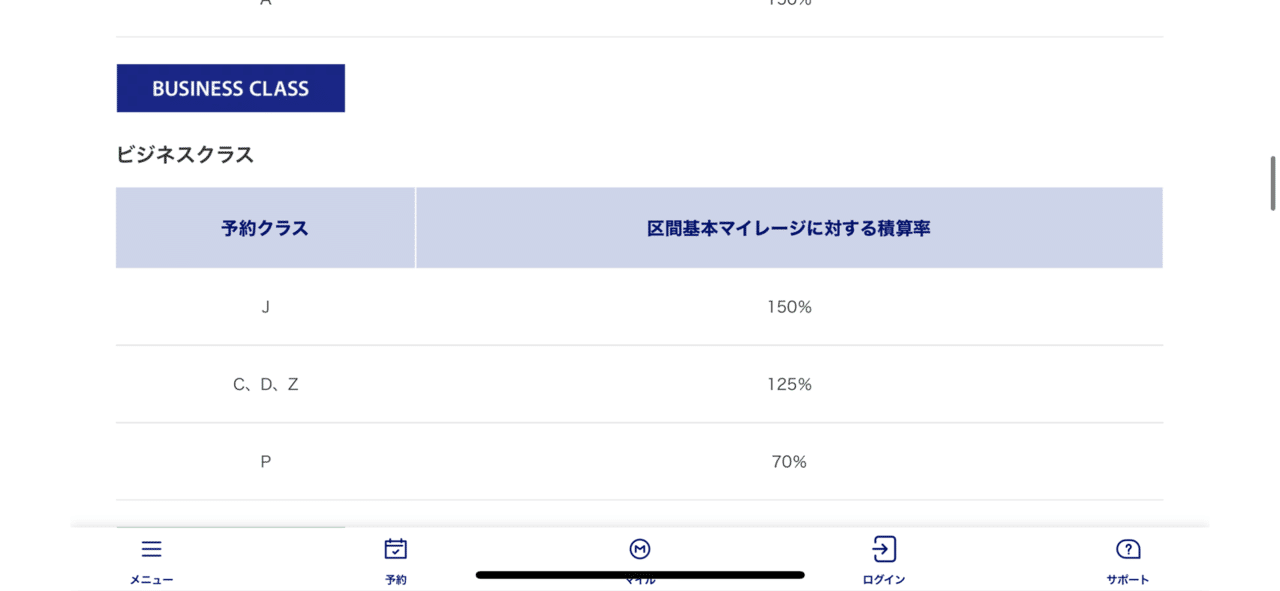Select the 区間基本マイレージに対する積算率 header
The image size is (1280, 591).
click(x=789, y=228)
